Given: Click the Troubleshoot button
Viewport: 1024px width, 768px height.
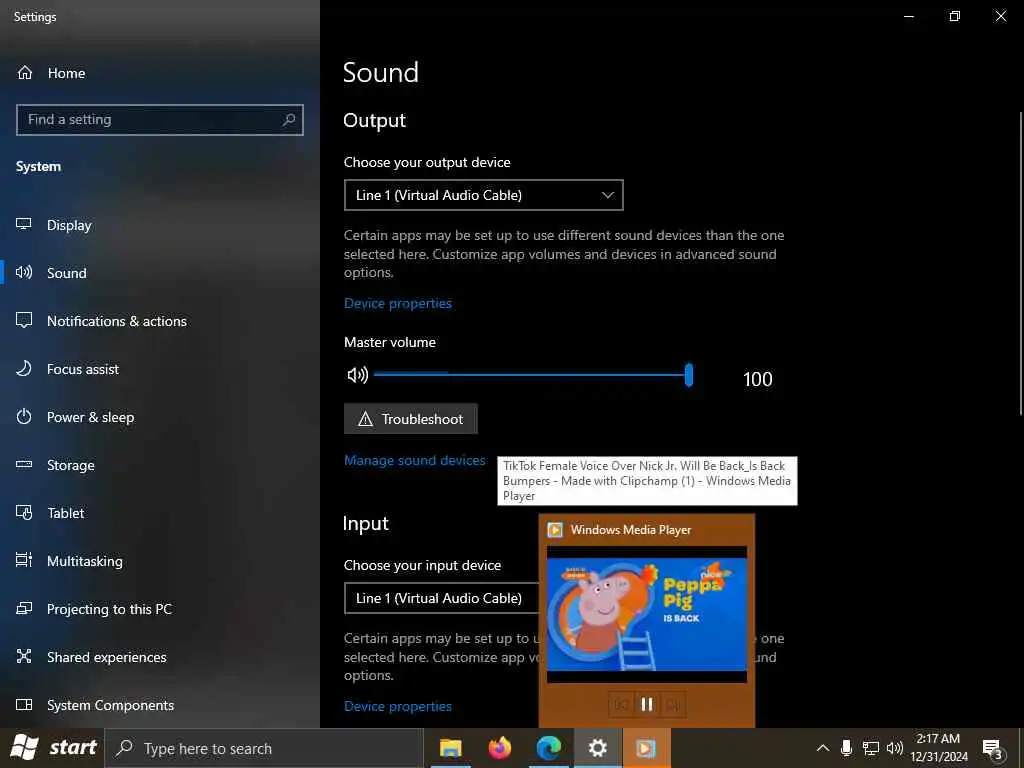Looking at the screenshot, I should (x=411, y=419).
